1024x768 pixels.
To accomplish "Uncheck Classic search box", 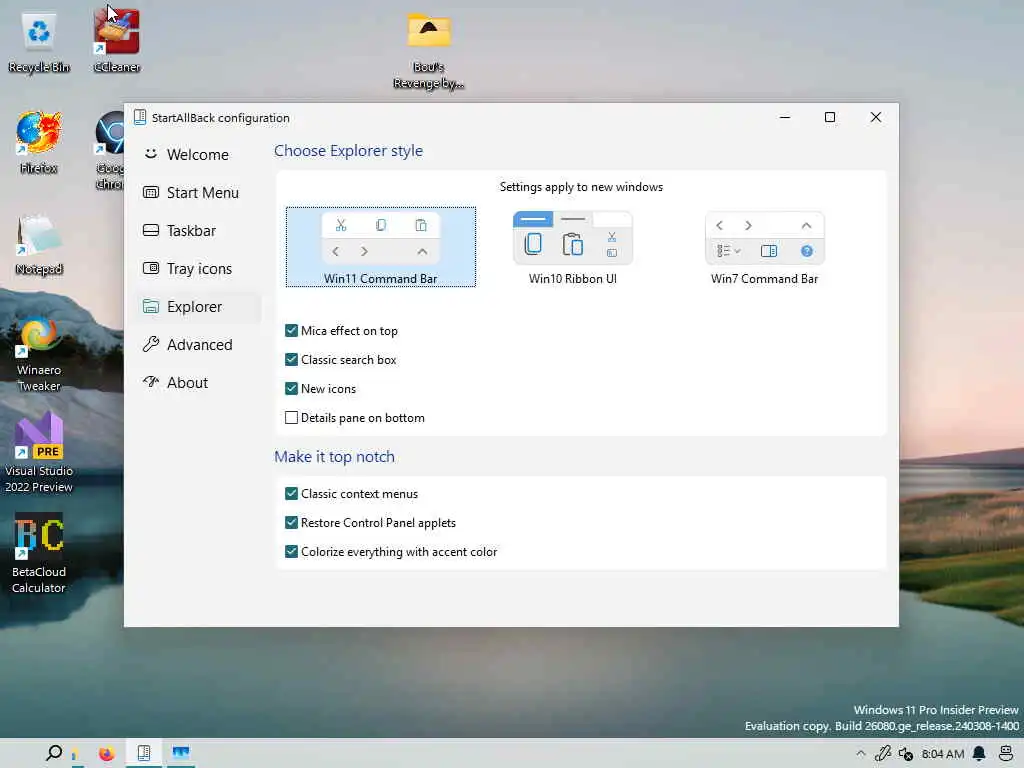I will (x=291, y=359).
